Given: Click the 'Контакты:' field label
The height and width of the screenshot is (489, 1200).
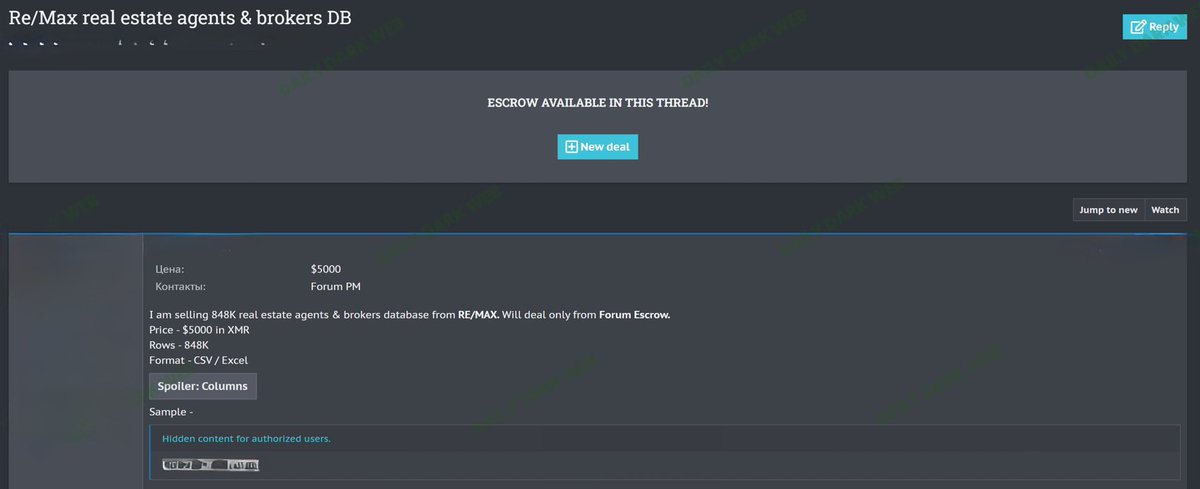Looking at the screenshot, I should pos(181,287).
